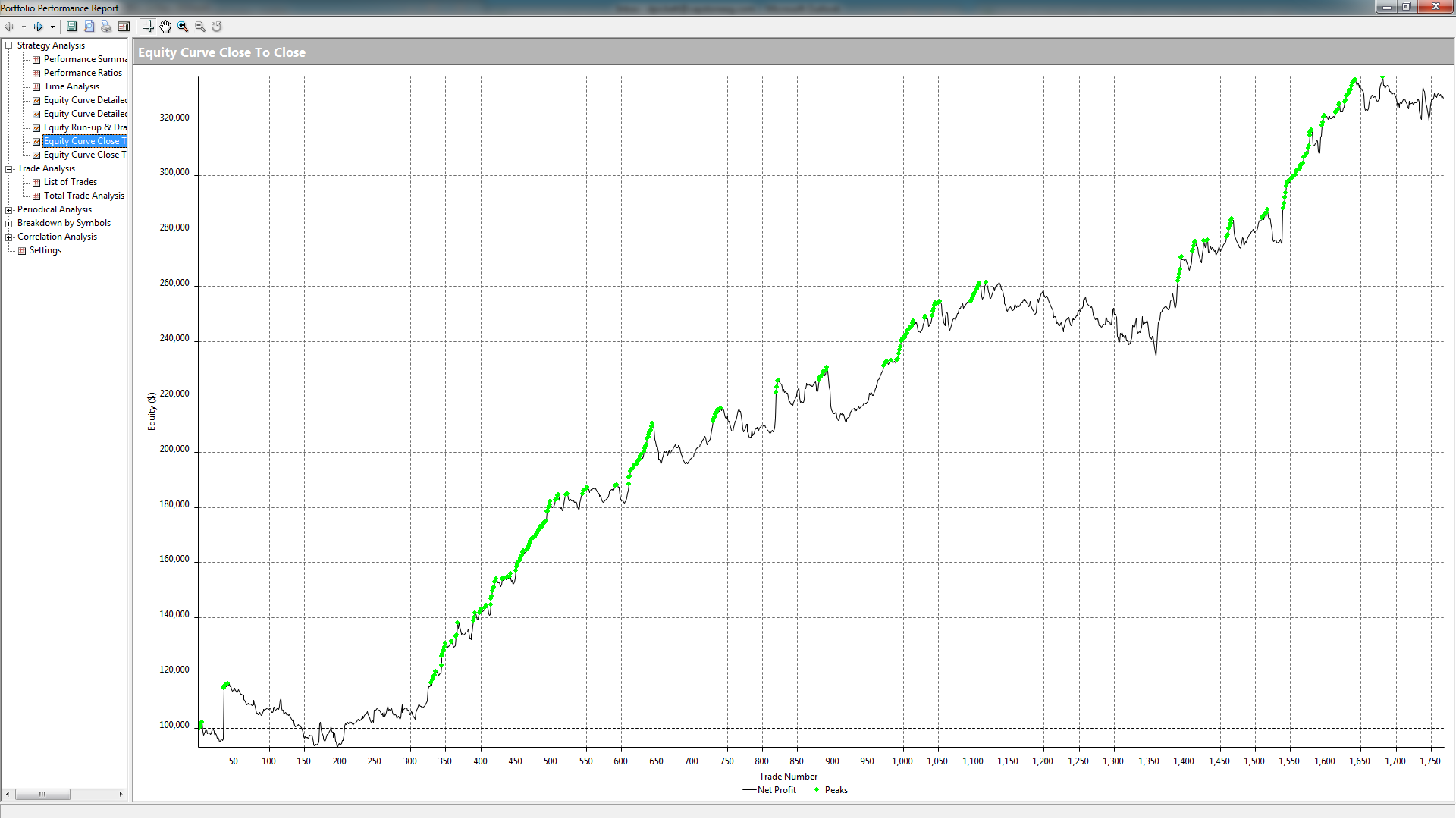The width and height of the screenshot is (1456, 819).
Task: Expand the Correlation Analysis tree node
Action: pos(9,237)
